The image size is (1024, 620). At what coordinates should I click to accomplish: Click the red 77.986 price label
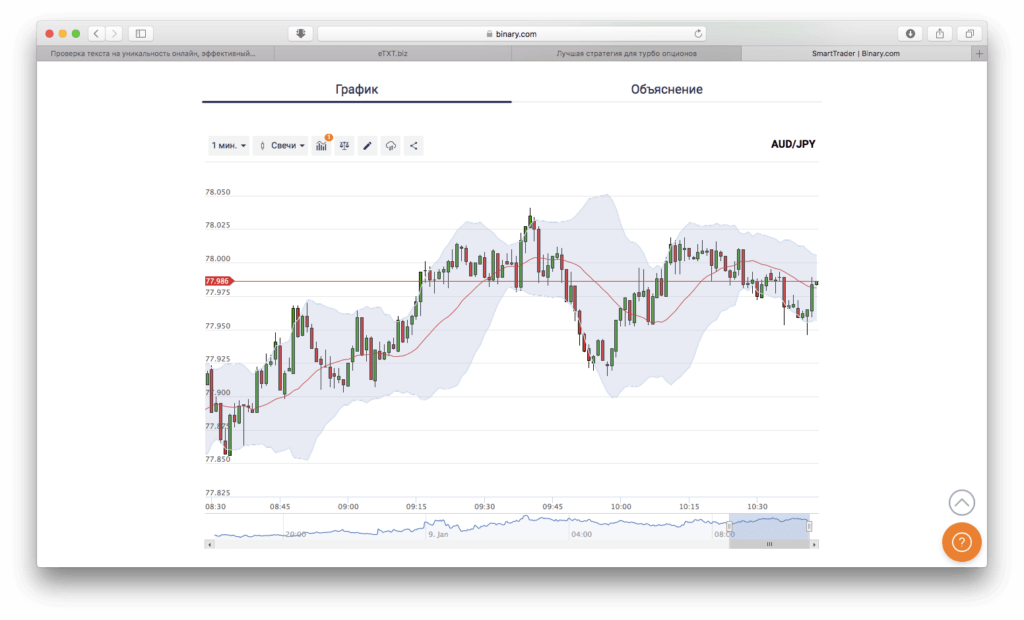(217, 282)
